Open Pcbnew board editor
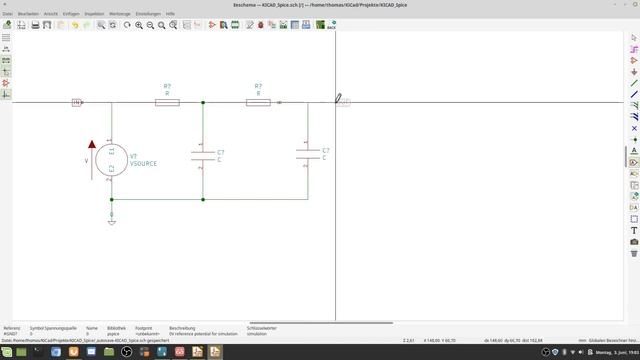Image resolution: width=640 pixels, height=360 pixels. point(320,25)
